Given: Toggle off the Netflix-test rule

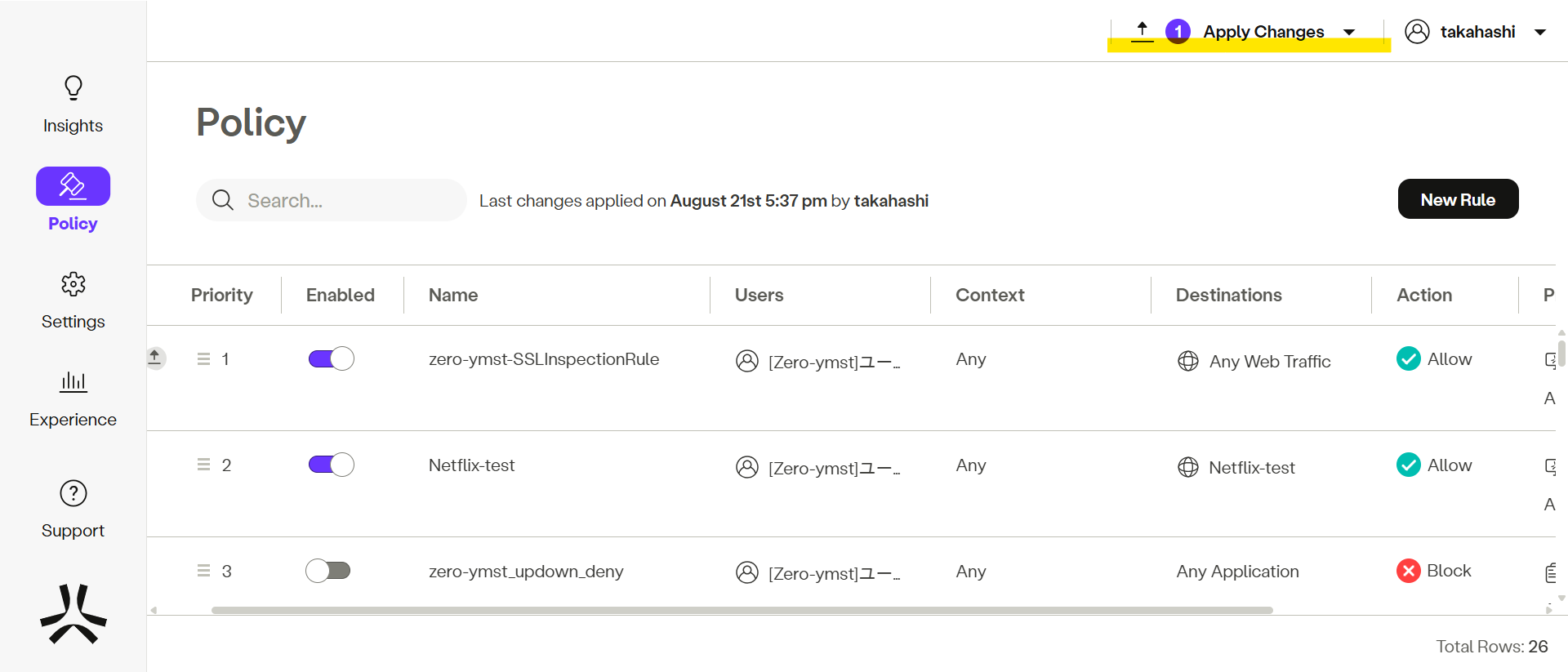Looking at the screenshot, I should tap(331, 465).
